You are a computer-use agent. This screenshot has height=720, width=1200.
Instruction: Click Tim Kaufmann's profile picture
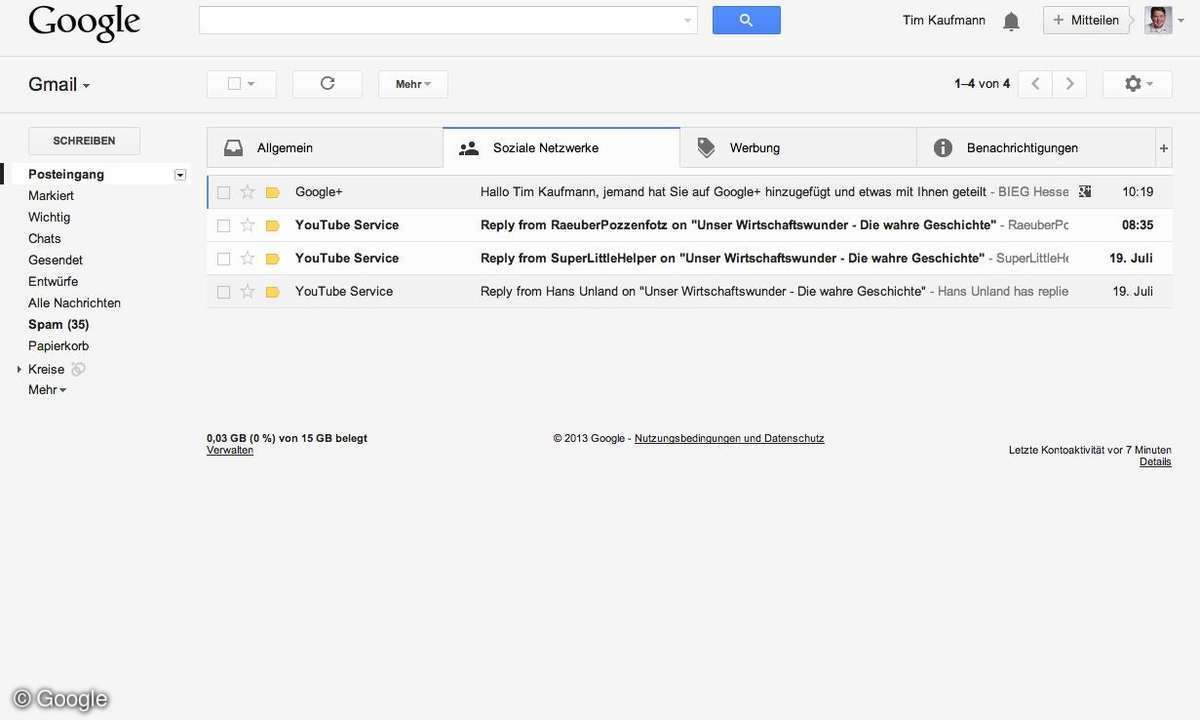[x=1158, y=20]
